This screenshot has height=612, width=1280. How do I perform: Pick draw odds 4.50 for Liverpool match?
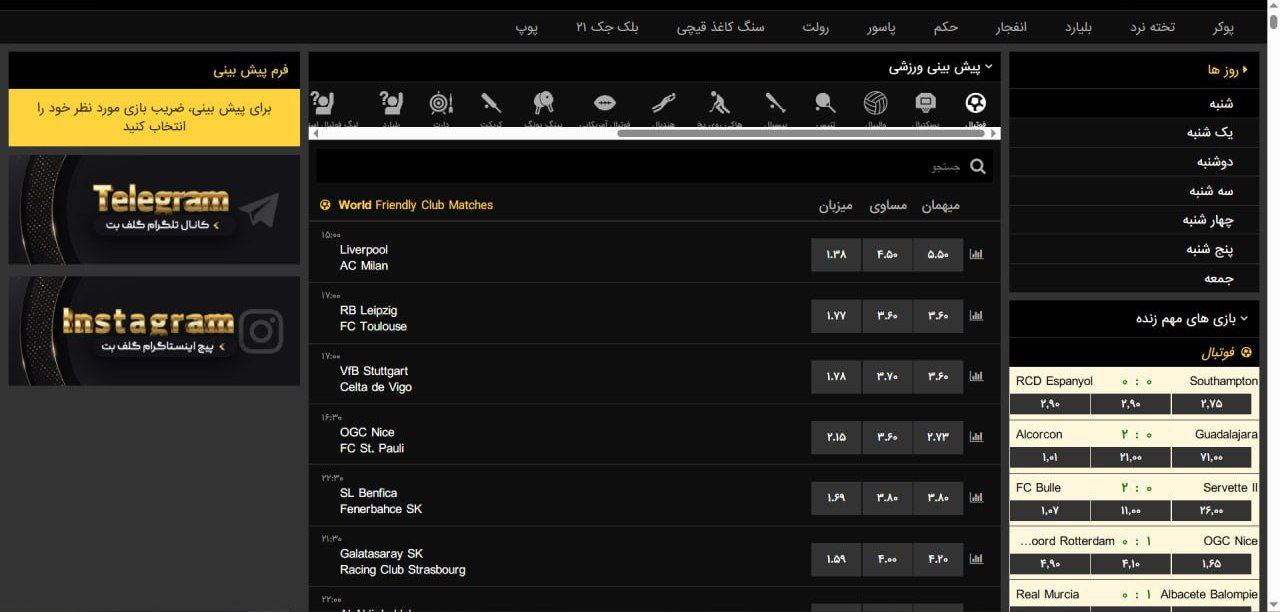pos(887,255)
